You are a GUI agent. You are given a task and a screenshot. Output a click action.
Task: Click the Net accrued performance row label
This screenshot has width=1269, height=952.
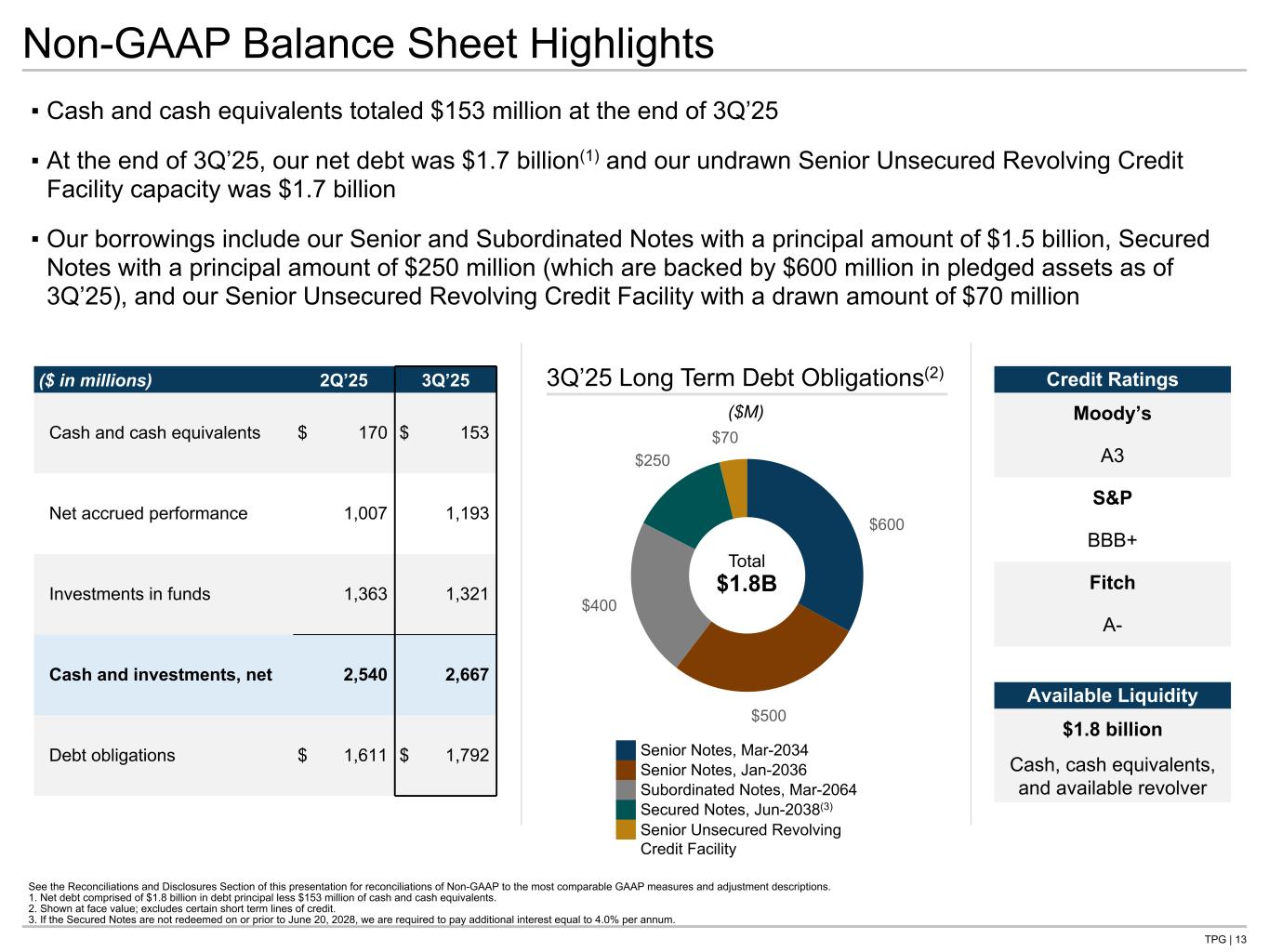point(149,513)
